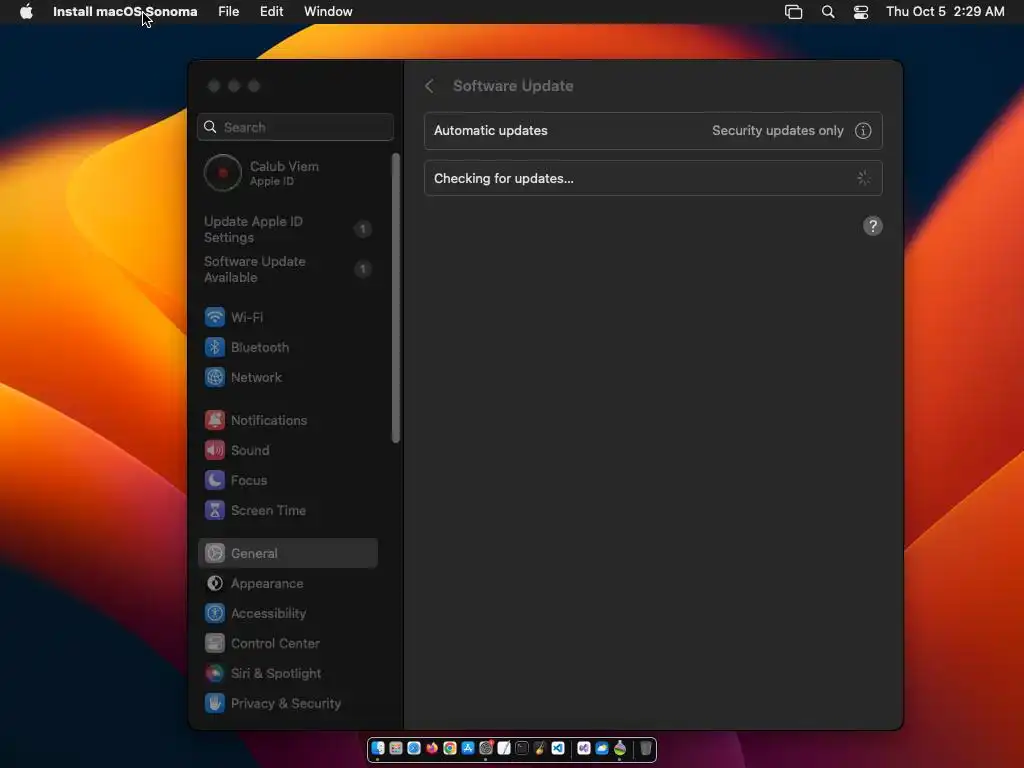1024x768 pixels.
Task: Open Focus settings
Action: click(287, 481)
